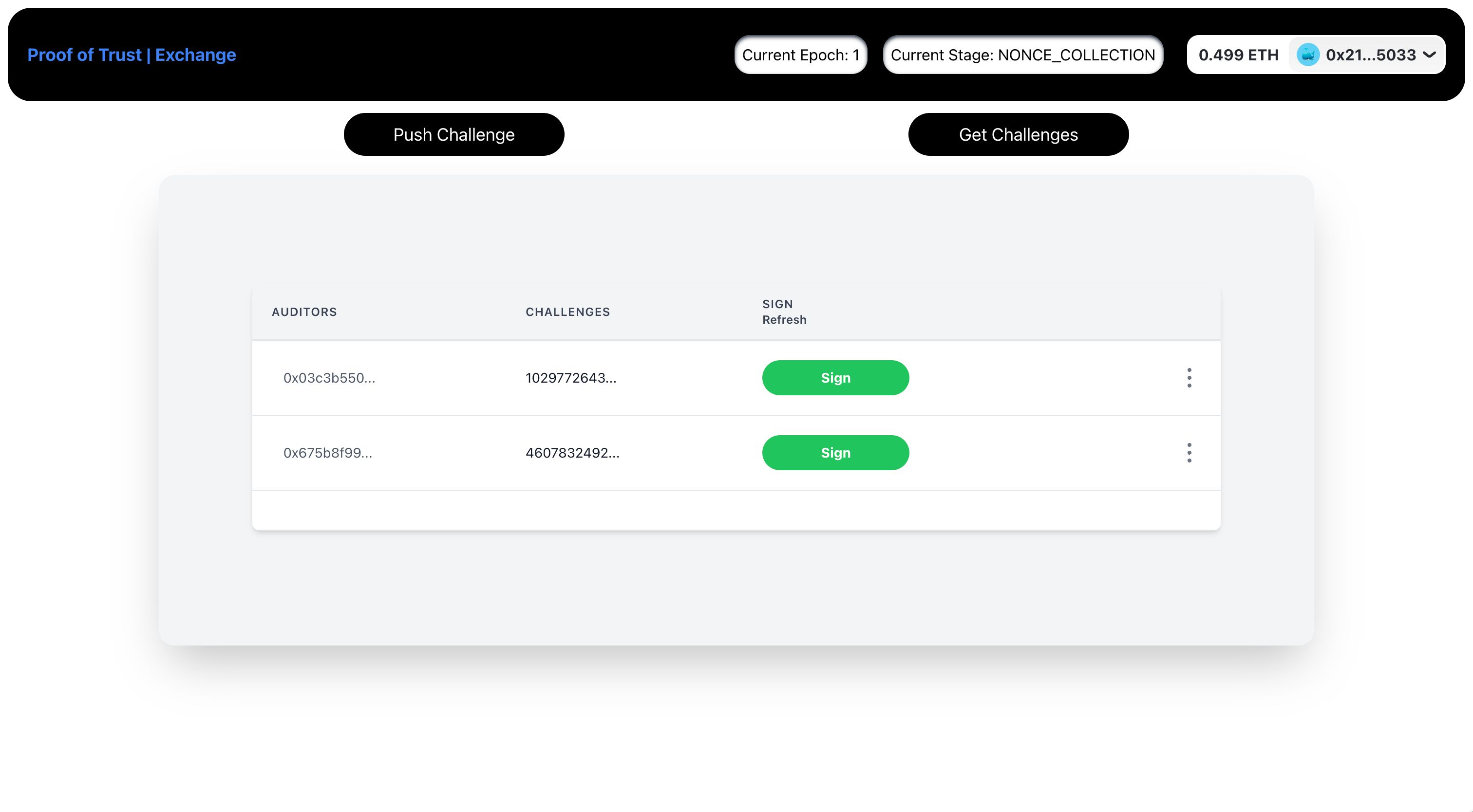Select auditor address 0x675b8f99...
This screenshot has height=812, width=1473.
point(328,453)
